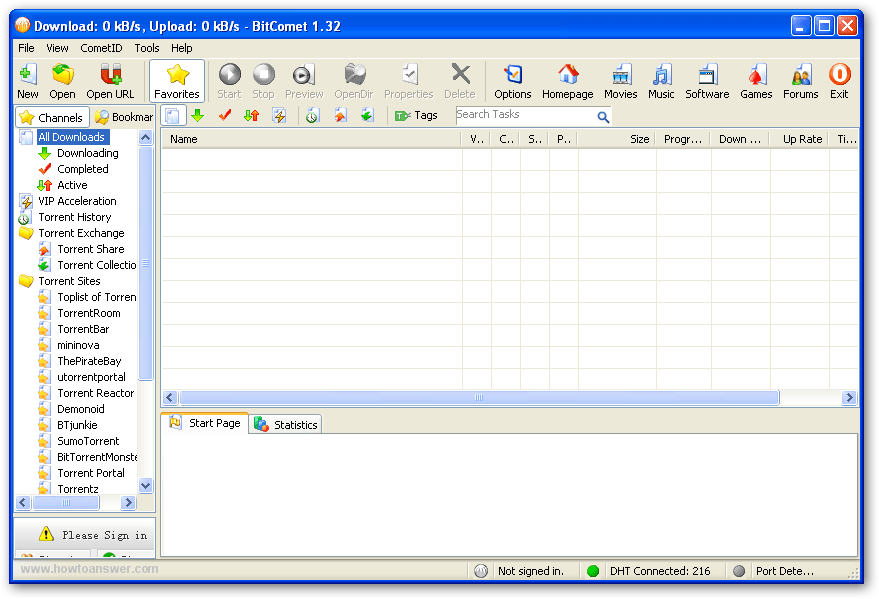The image size is (879, 599).
Task: Open the Forums icon
Action: point(801,81)
